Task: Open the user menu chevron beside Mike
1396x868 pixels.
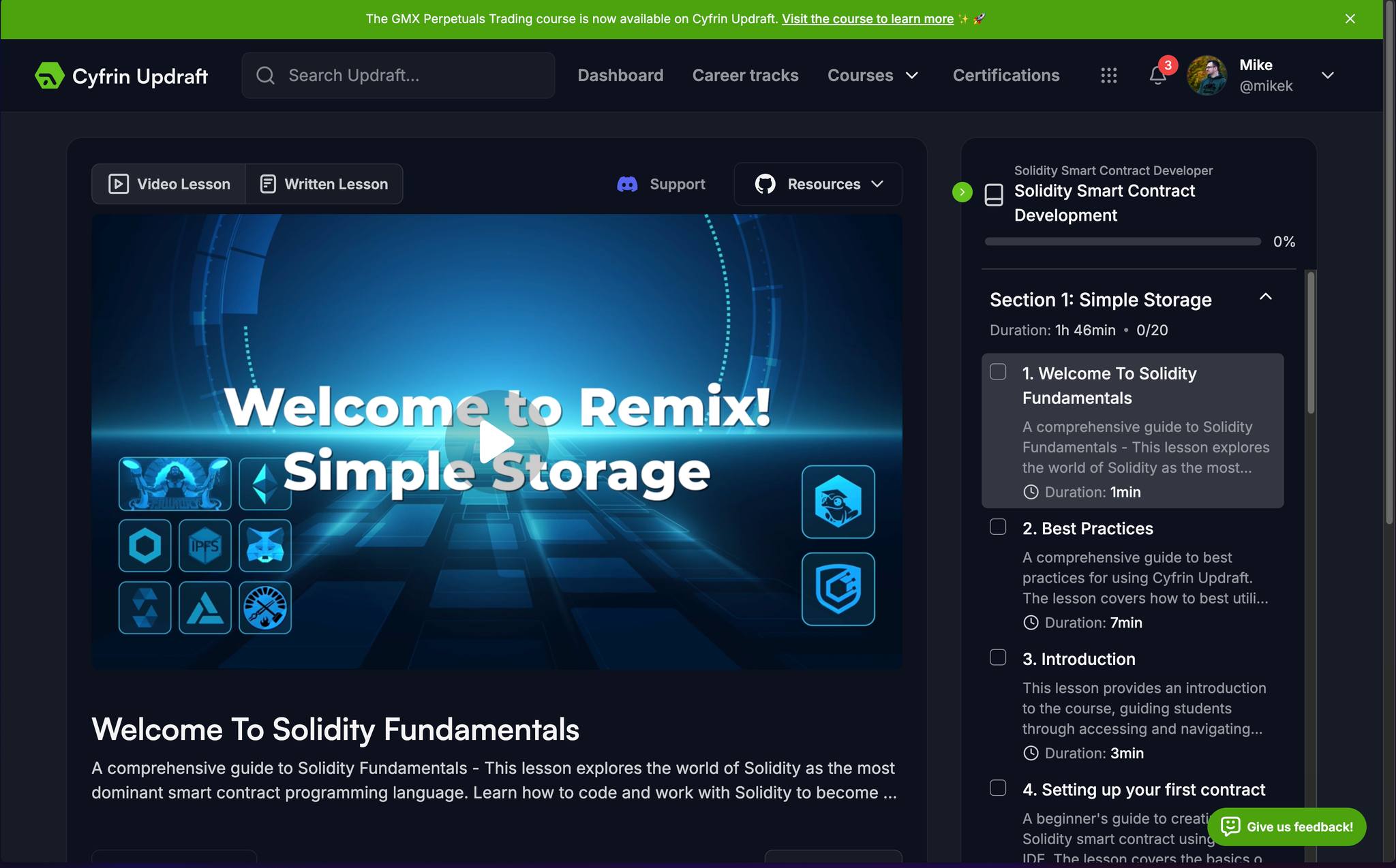Action: click(1328, 76)
